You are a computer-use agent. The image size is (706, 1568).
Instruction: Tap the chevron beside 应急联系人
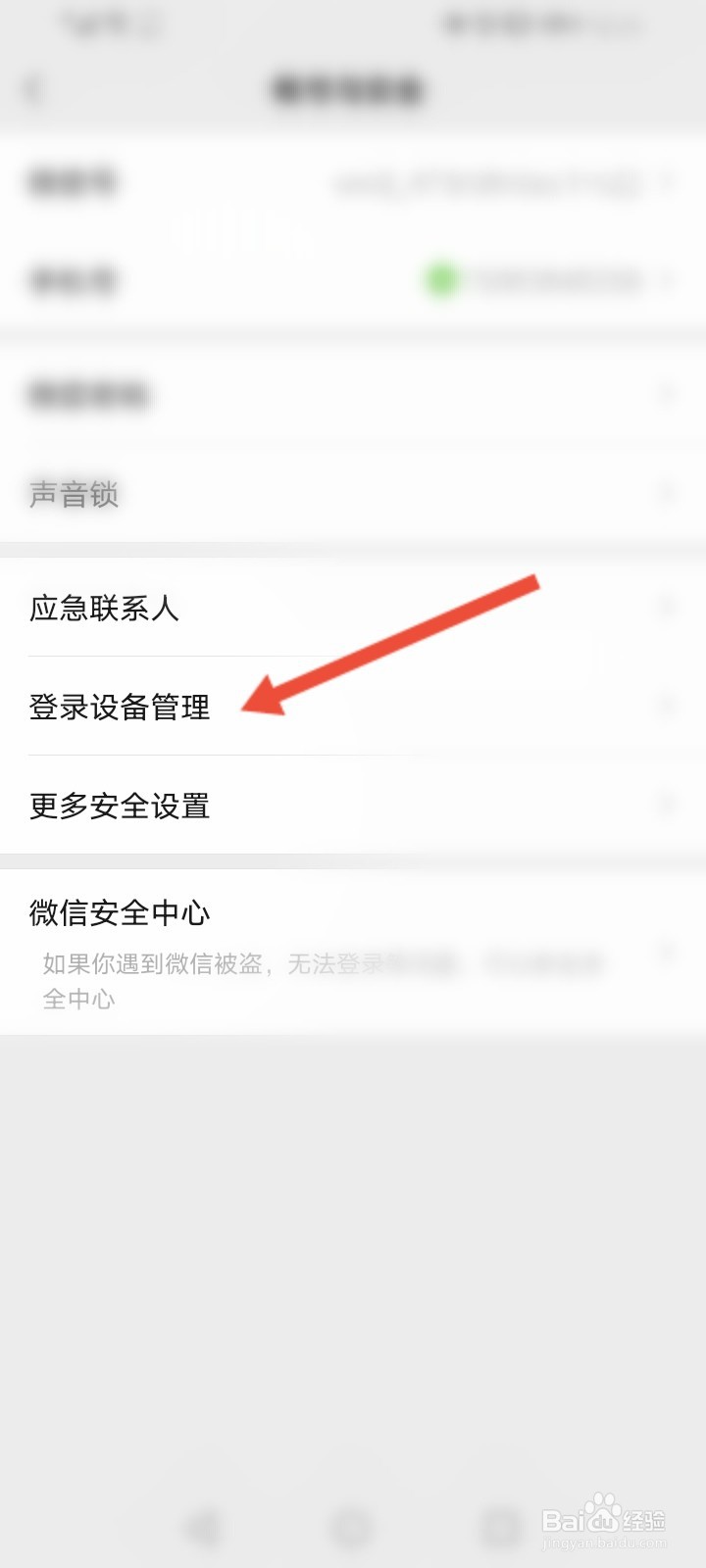coord(667,608)
